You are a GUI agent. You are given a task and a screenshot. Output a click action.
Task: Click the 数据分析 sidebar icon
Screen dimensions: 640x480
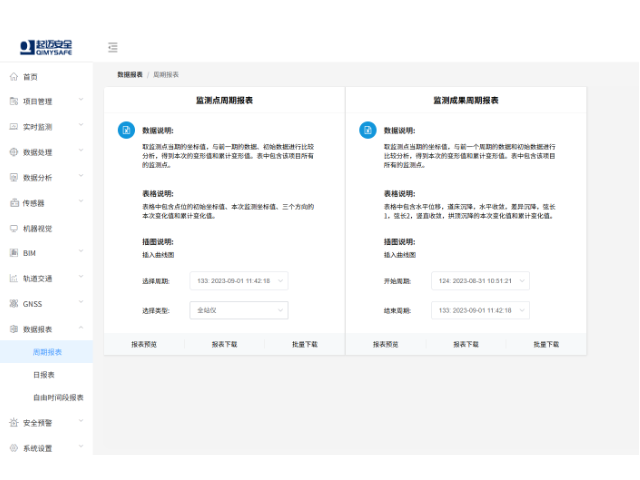pos(14,178)
